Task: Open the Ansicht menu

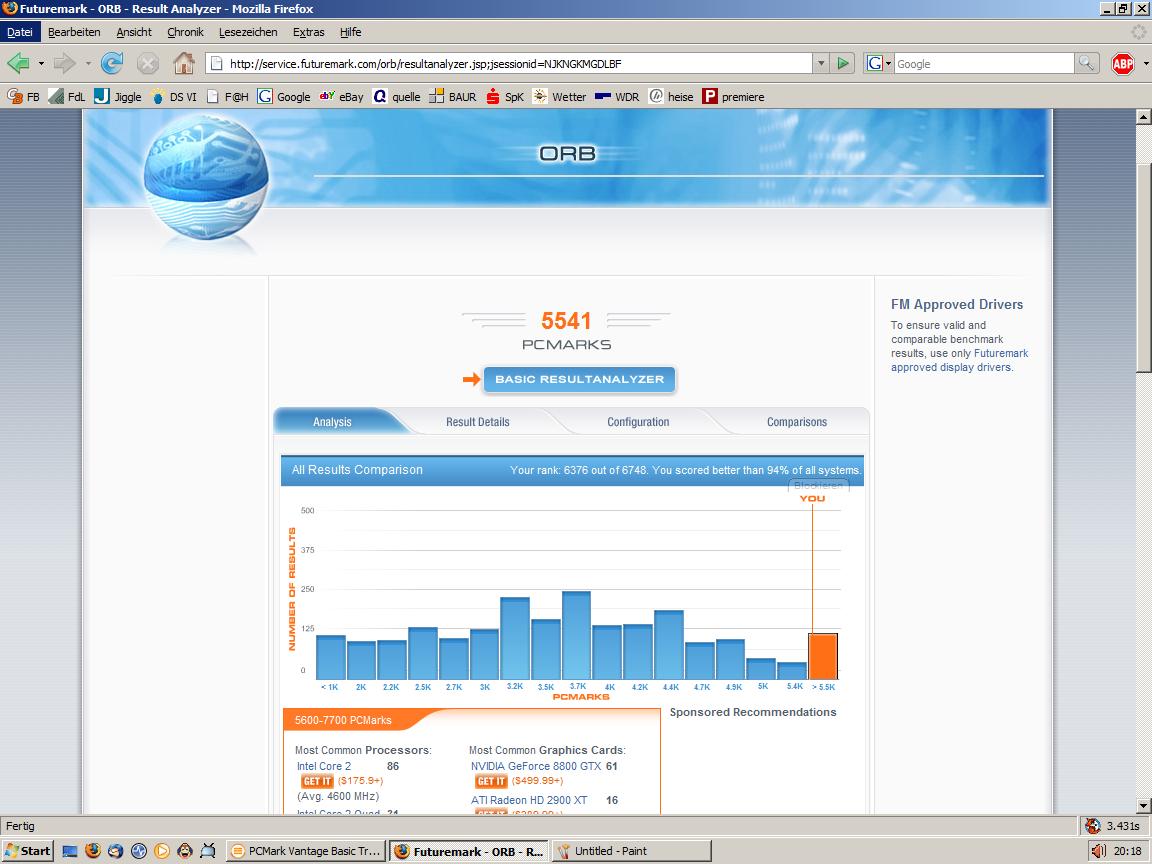Action: coord(134,32)
